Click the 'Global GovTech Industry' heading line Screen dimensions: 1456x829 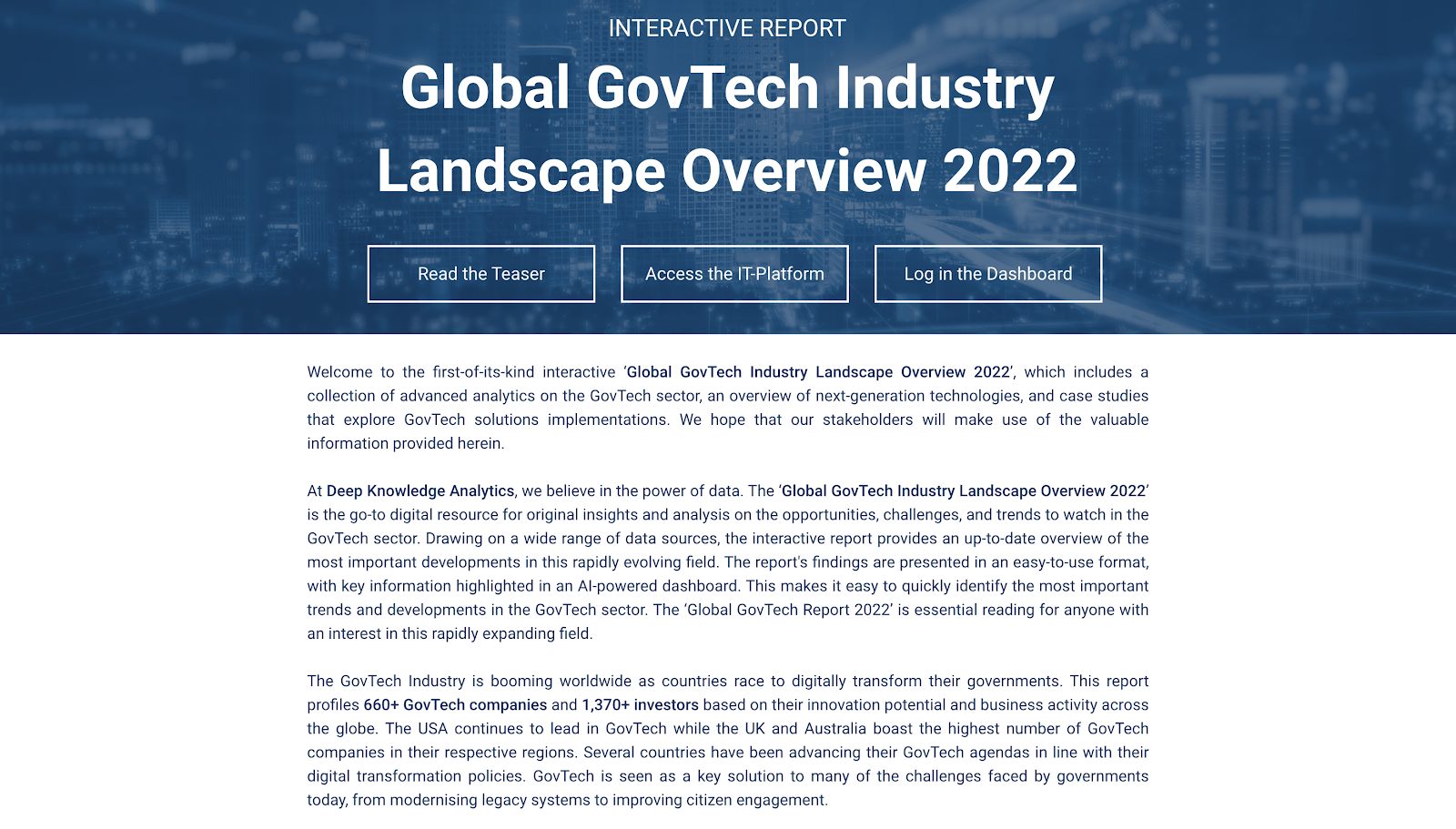click(x=727, y=88)
